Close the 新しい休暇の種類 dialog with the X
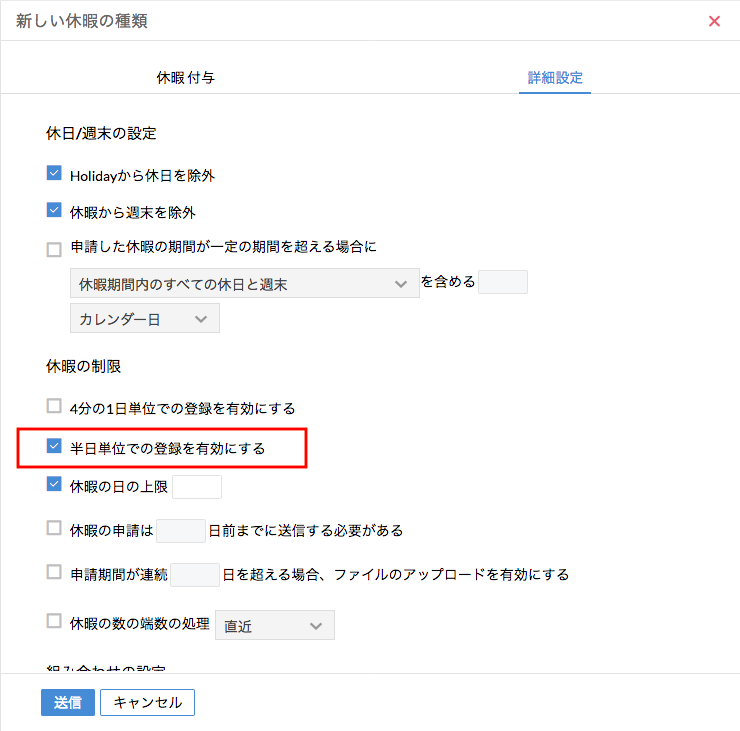 [714, 21]
